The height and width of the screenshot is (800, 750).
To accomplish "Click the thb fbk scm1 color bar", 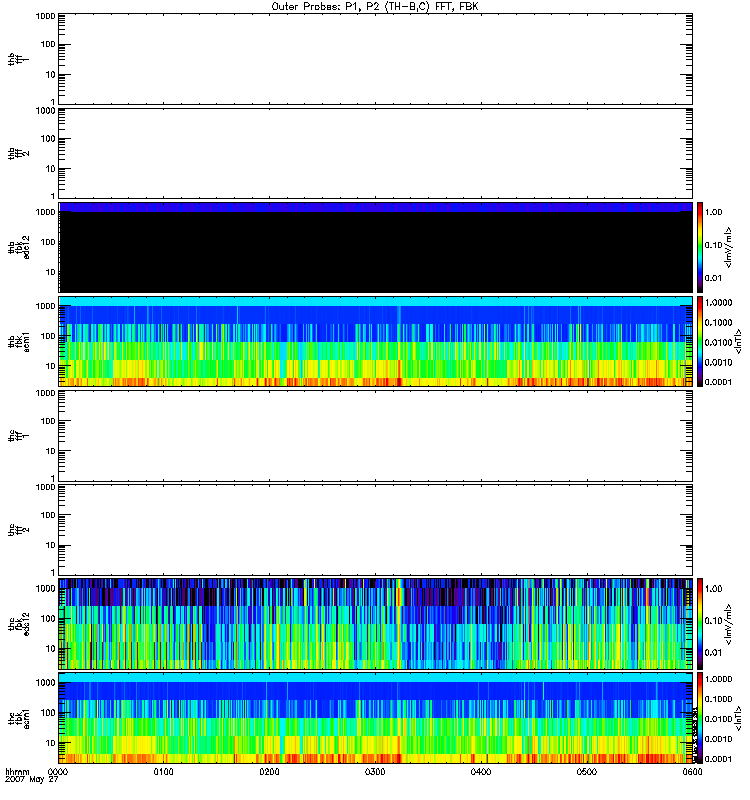I will pos(700,341).
